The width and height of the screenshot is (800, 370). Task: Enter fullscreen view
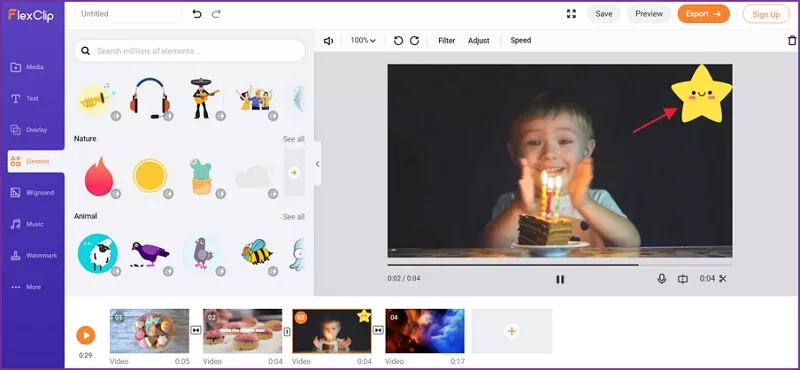571,14
